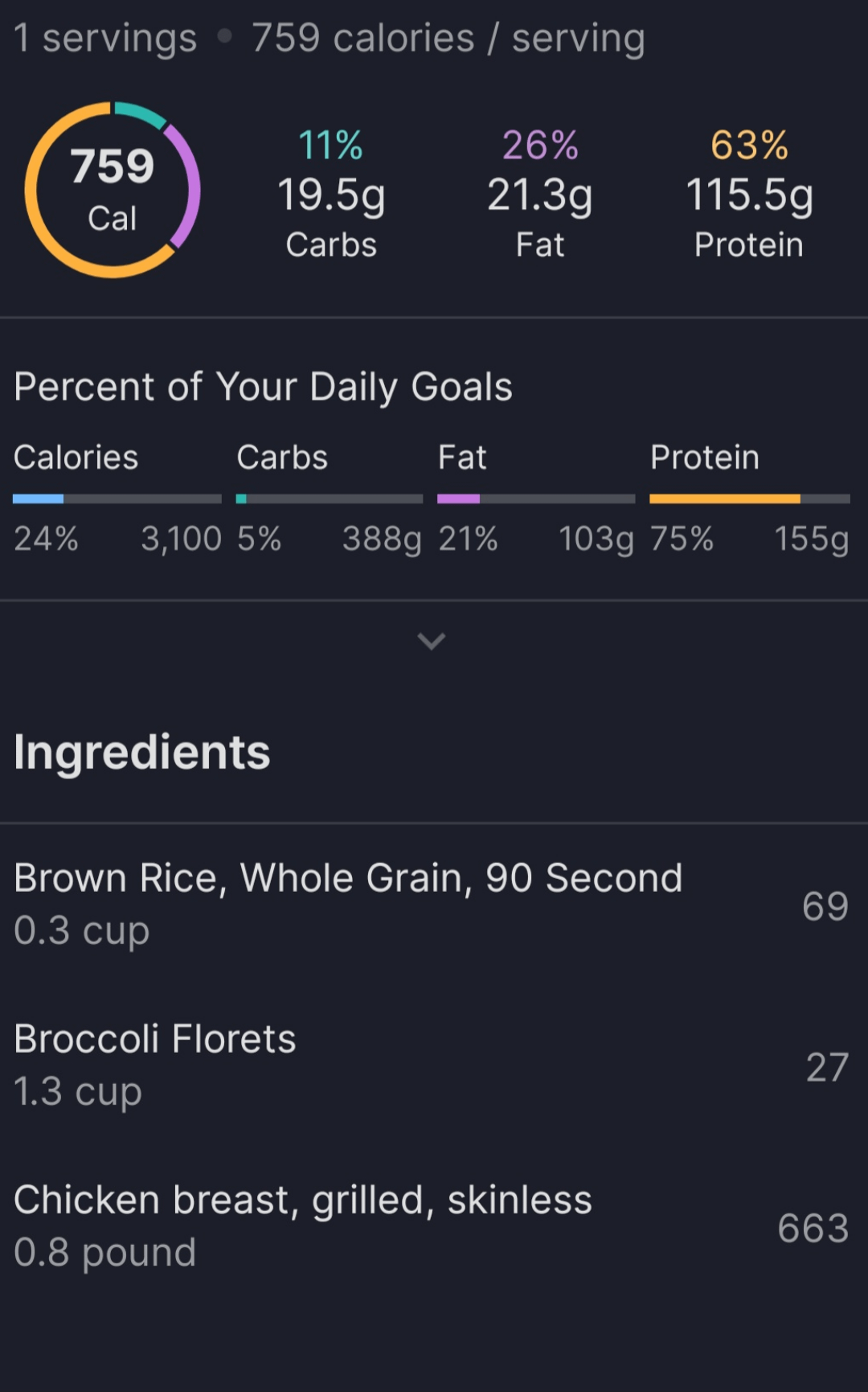This screenshot has width=868, height=1392.
Task: Tap the Calories daily goal progress bar
Action: coord(117,499)
